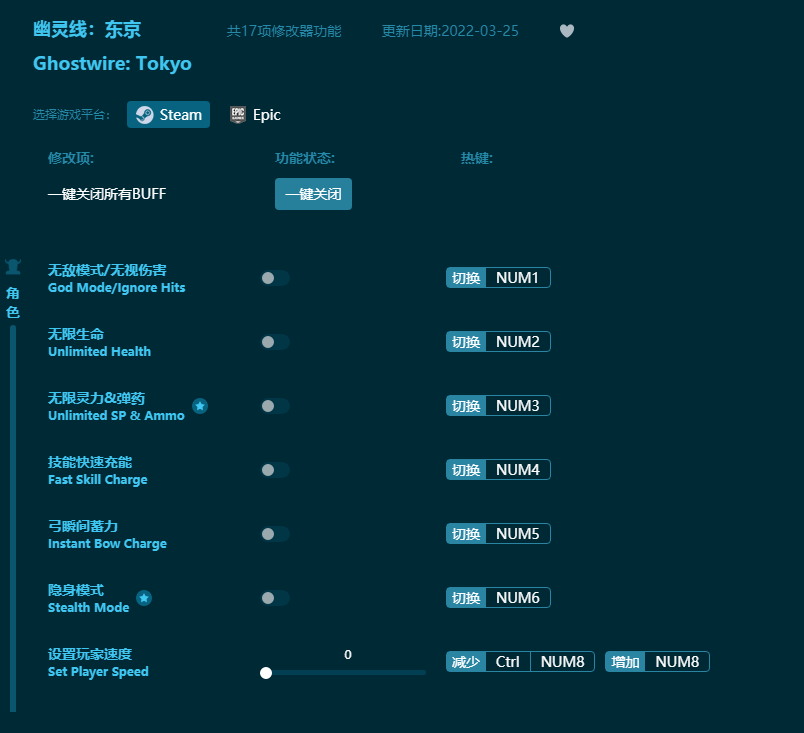This screenshot has width=804, height=733.
Task: Click the Instant Bow Charge label
Action: point(107,544)
